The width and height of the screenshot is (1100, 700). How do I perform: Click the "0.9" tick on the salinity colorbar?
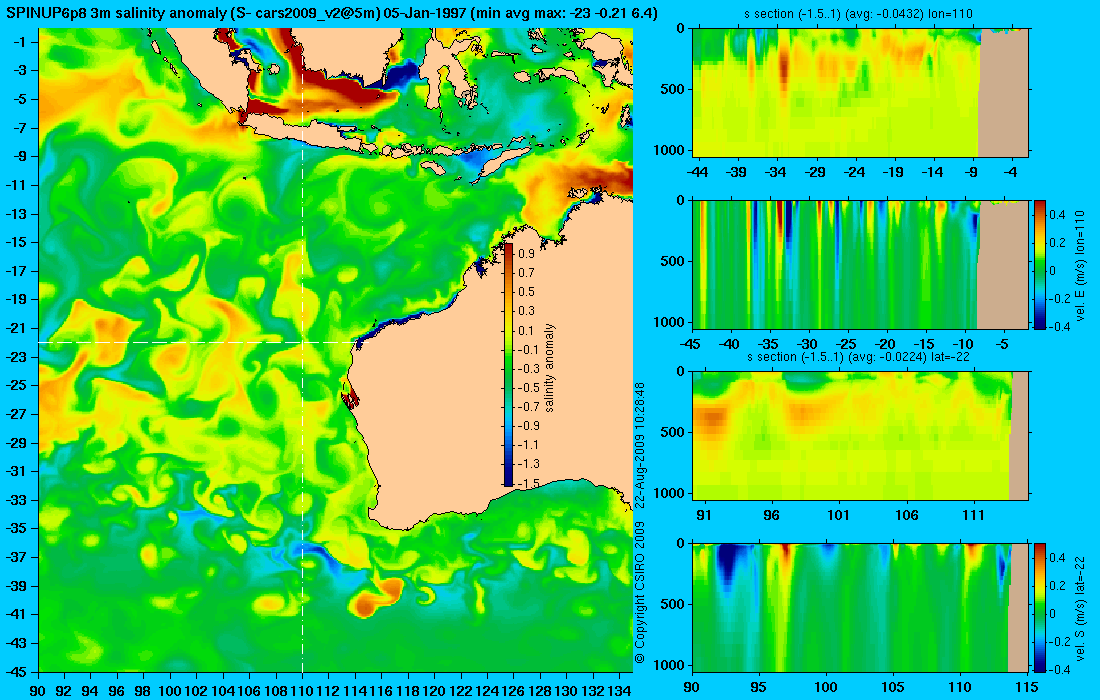pos(526,254)
